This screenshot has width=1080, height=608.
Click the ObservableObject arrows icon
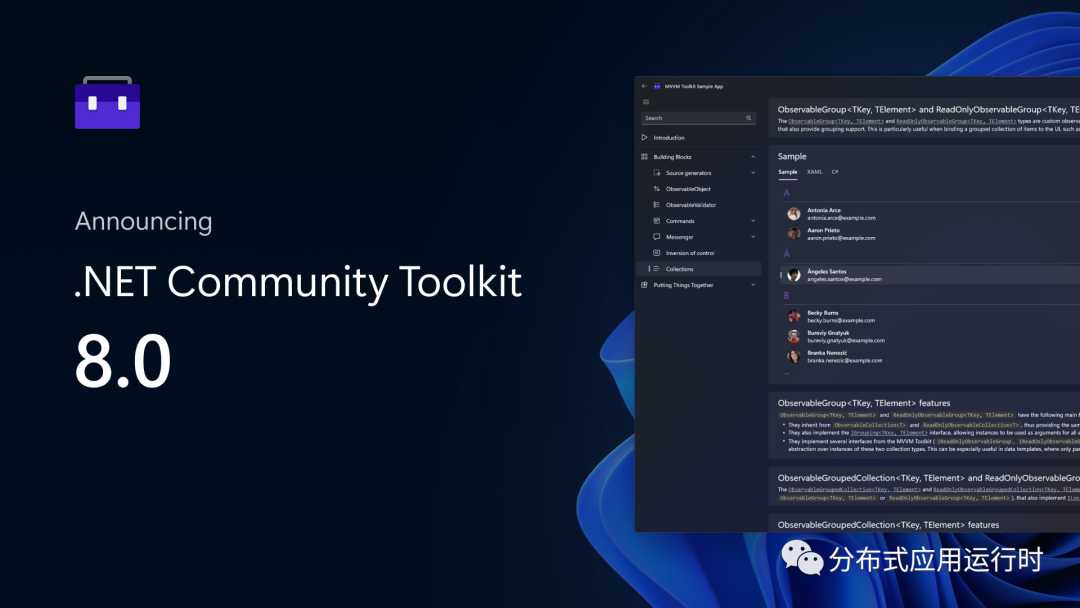[656, 189]
